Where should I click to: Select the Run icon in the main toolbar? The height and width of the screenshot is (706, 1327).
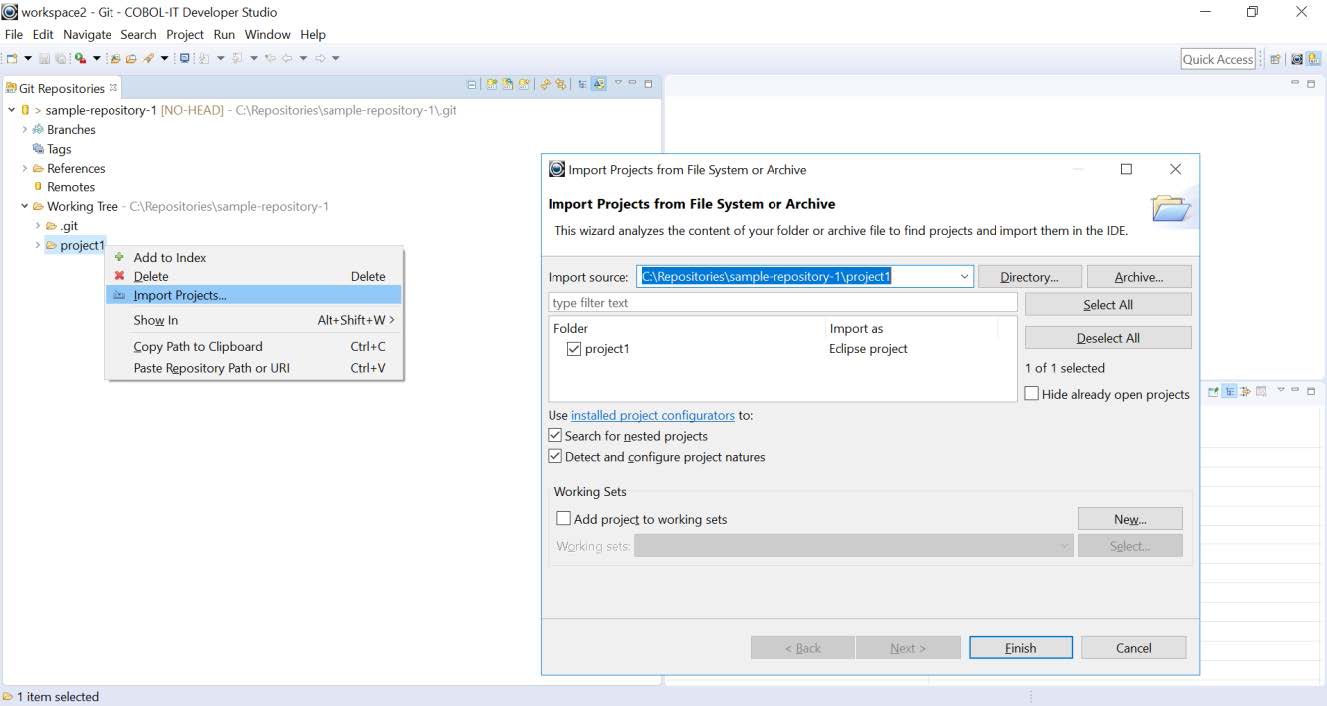point(79,57)
